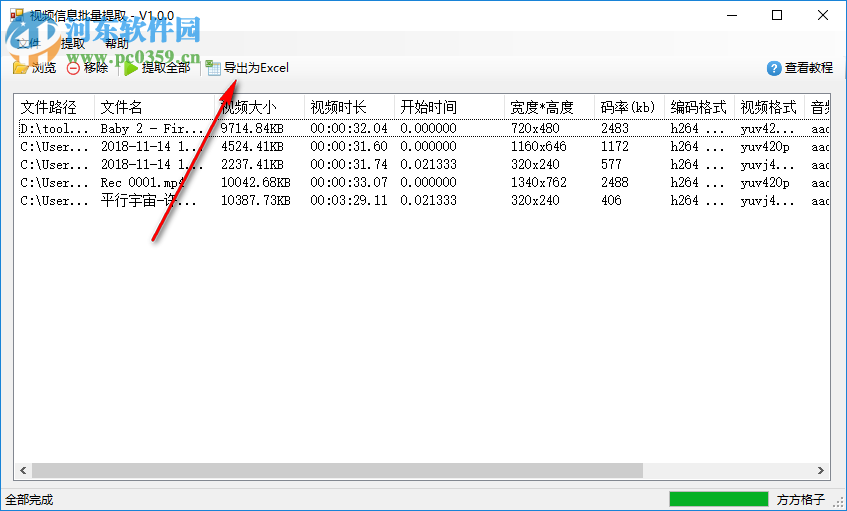Click the 查看教程 link
The width and height of the screenshot is (847, 511).
pos(809,68)
